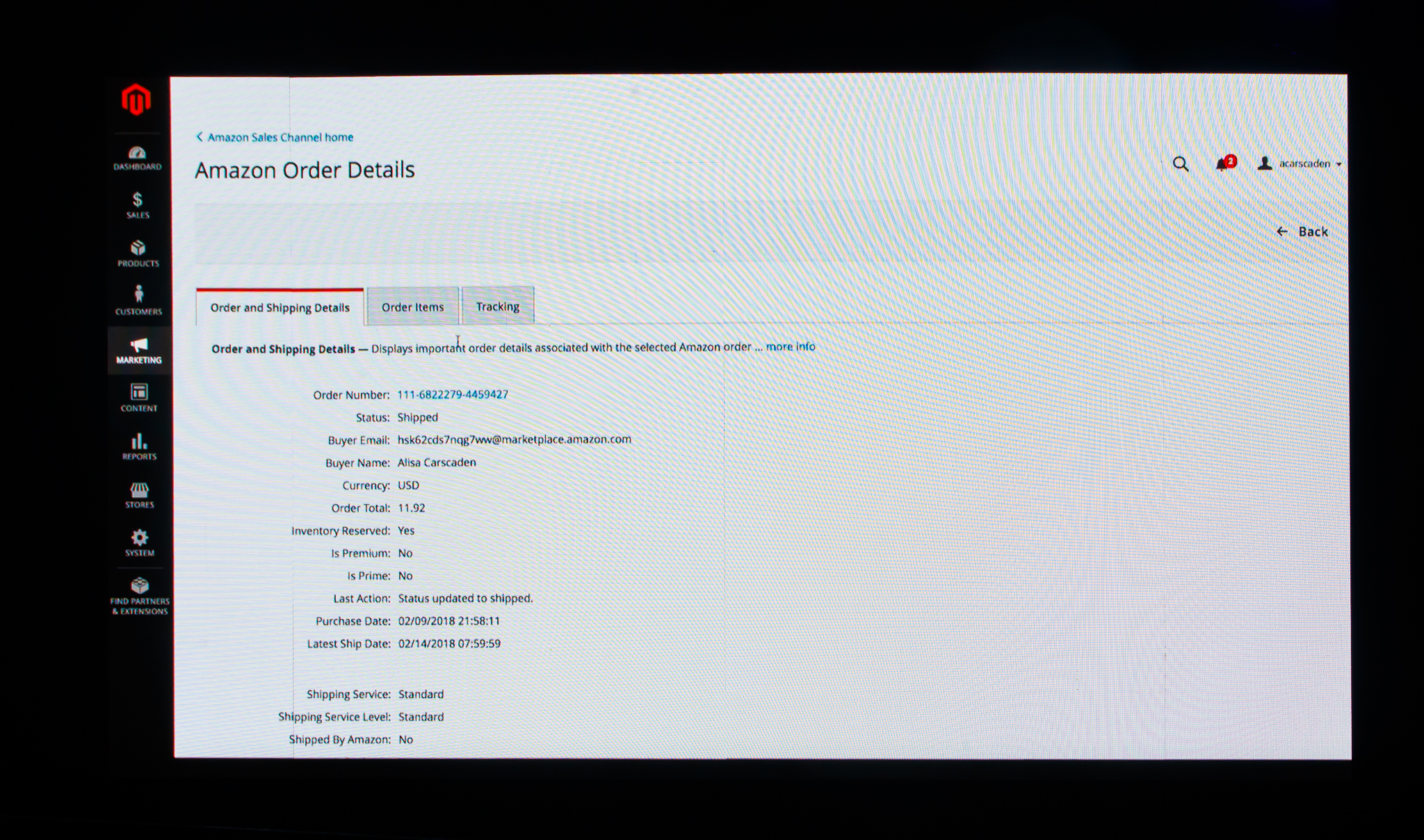Open the Marketing sidebar menu
The height and width of the screenshot is (840, 1424).
coord(139,350)
